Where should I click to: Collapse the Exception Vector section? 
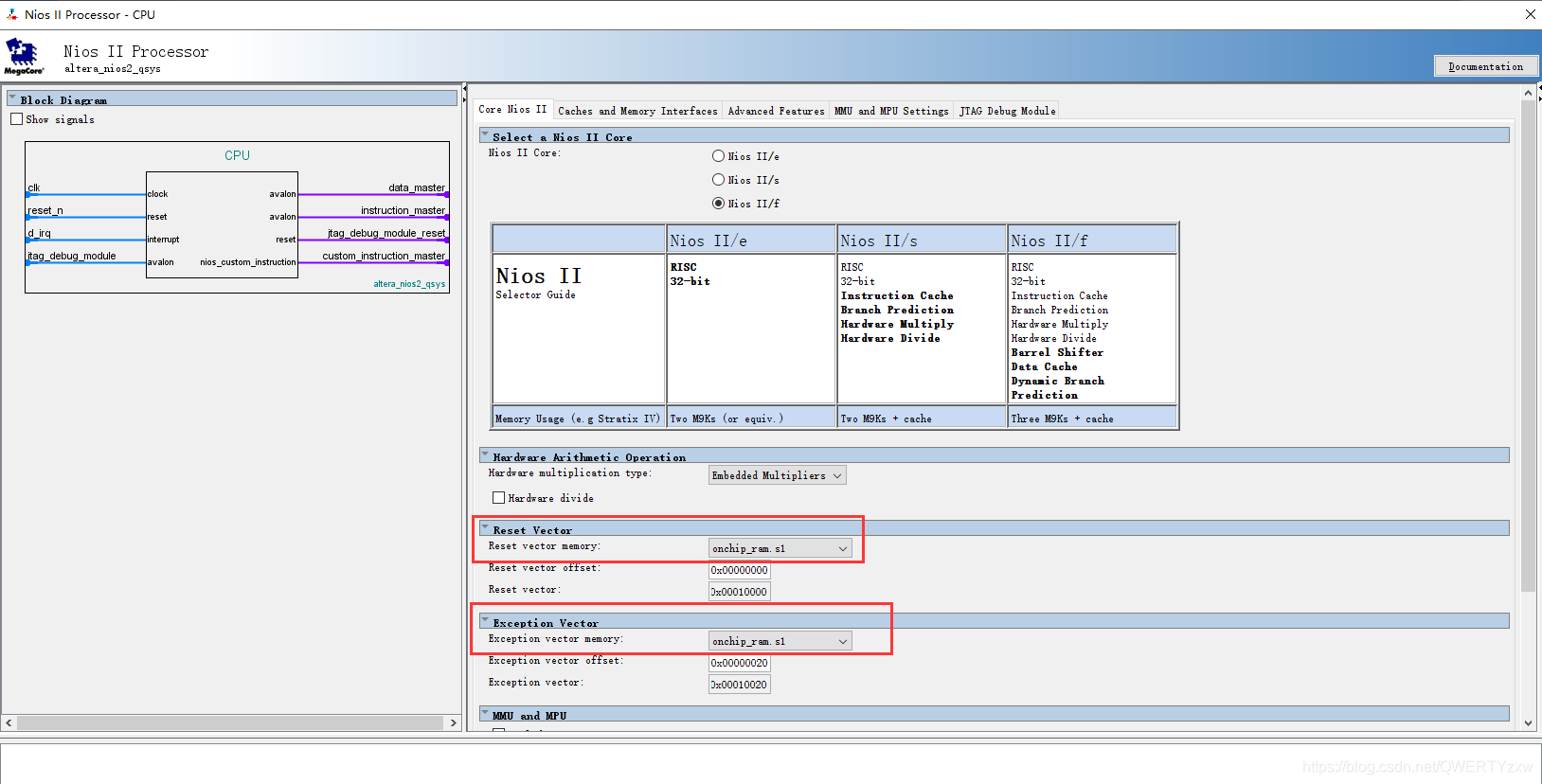coord(485,622)
